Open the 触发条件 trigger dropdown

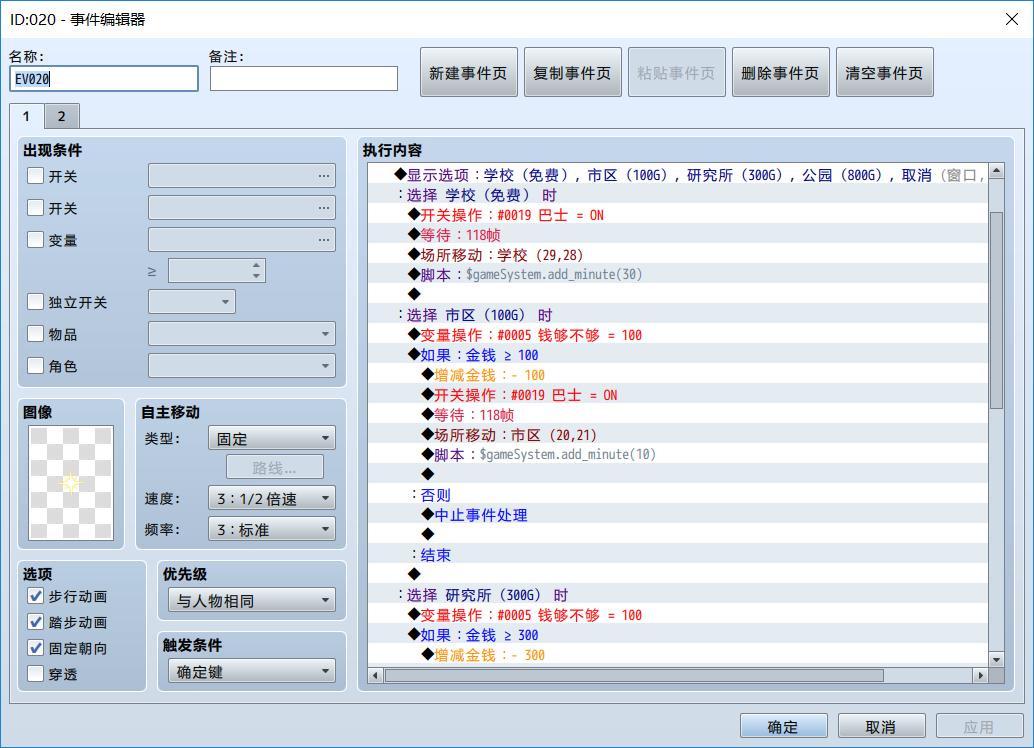pyautogui.click(x=252, y=671)
